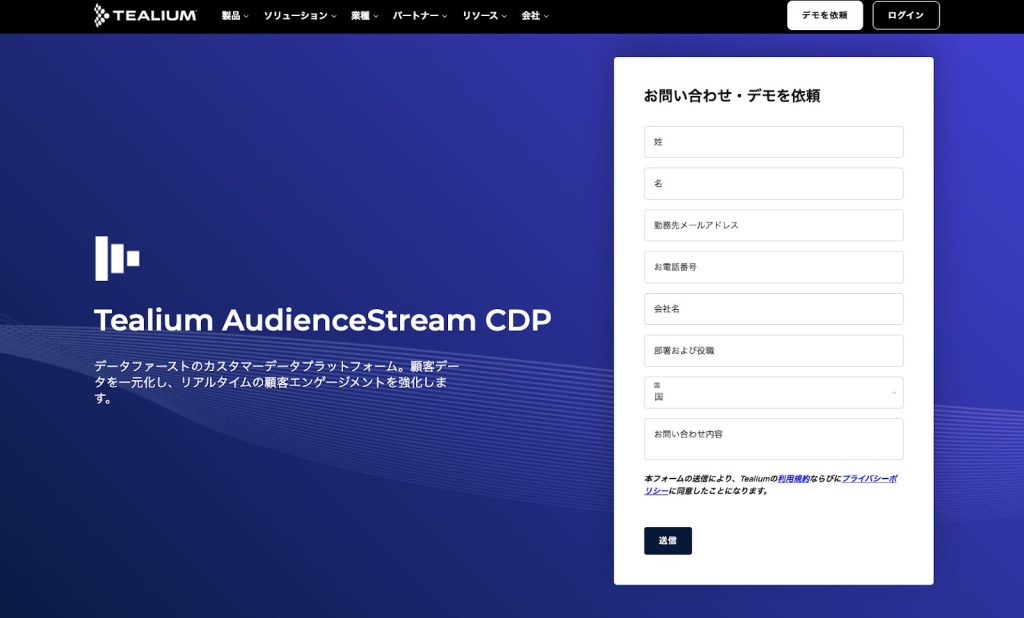1024x618 pixels.
Task: Open the ソリューション navigation menu
Action: [x=300, y=16]
